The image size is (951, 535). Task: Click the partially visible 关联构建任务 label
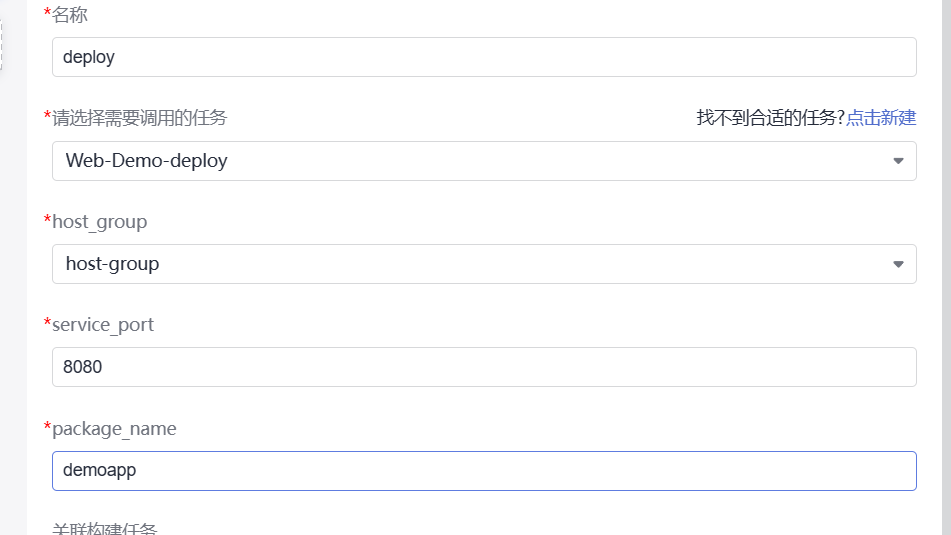tap(105, 529)
